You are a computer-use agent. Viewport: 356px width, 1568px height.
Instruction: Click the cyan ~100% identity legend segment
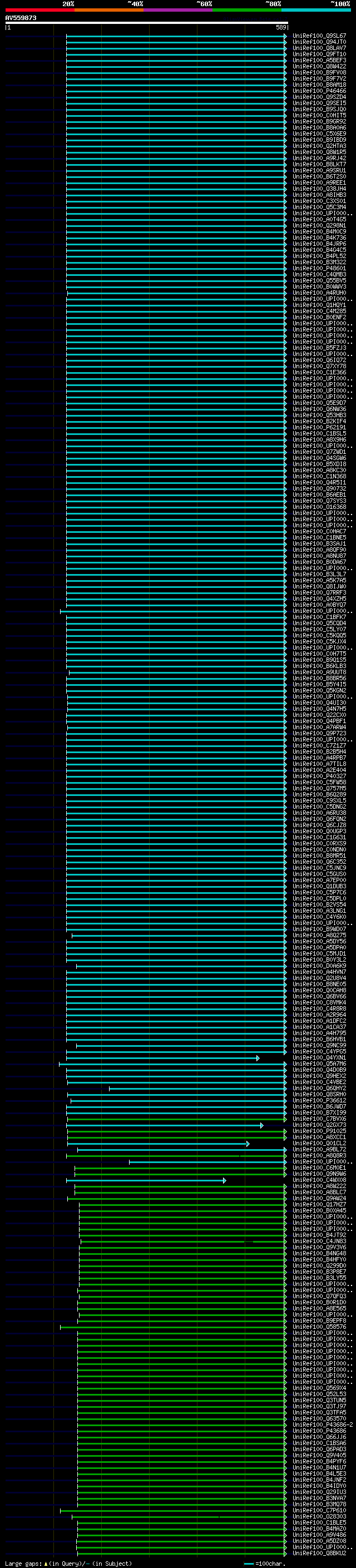[317, 10]
